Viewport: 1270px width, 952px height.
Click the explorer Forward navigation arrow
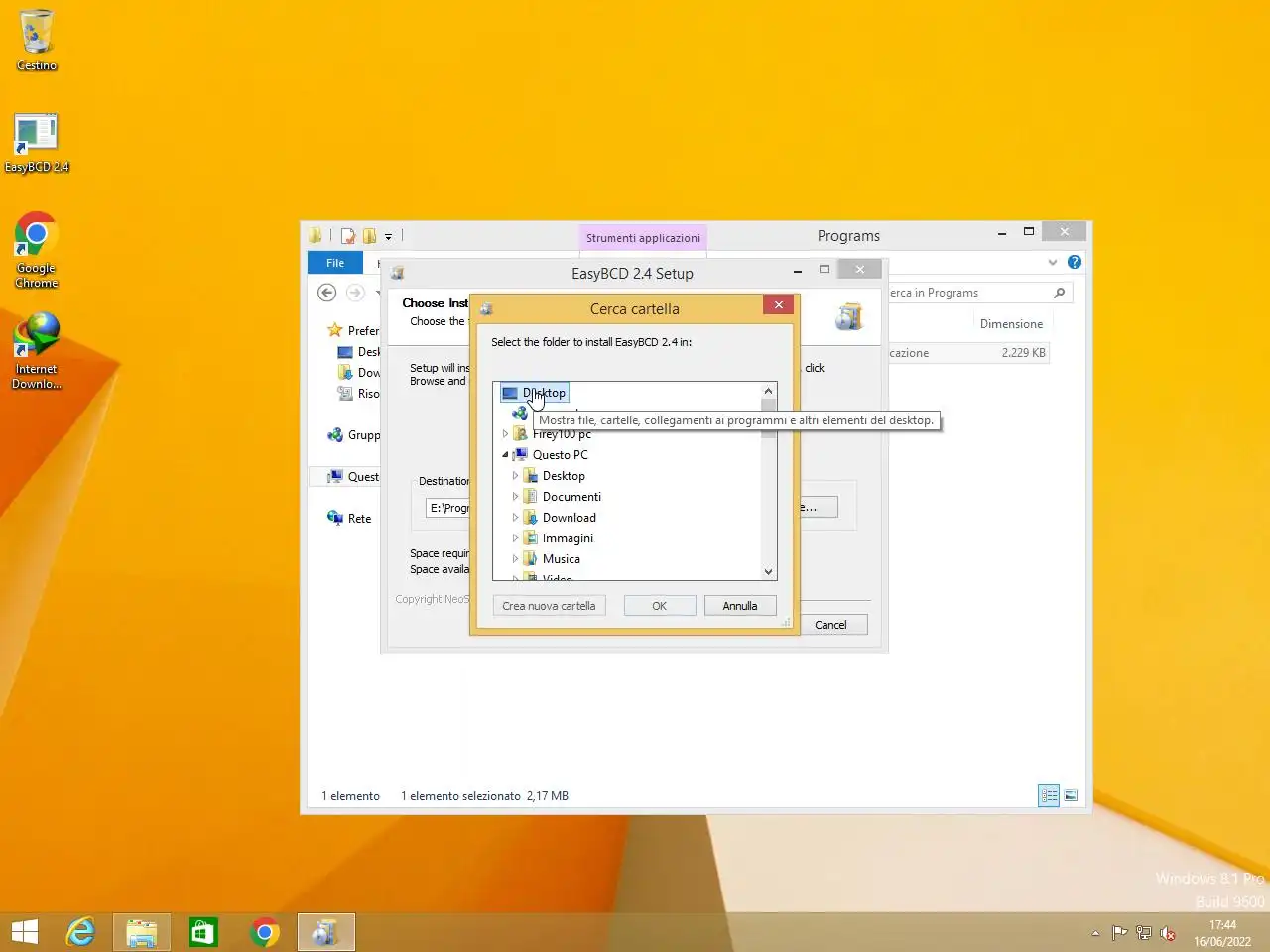point(354,293)
